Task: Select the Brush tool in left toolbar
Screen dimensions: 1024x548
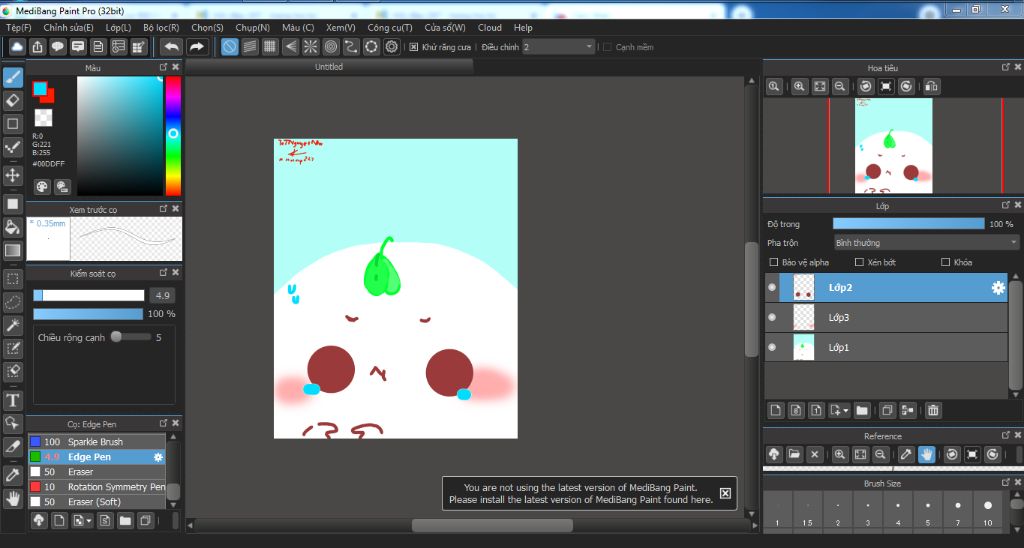Action: [13, 78]
